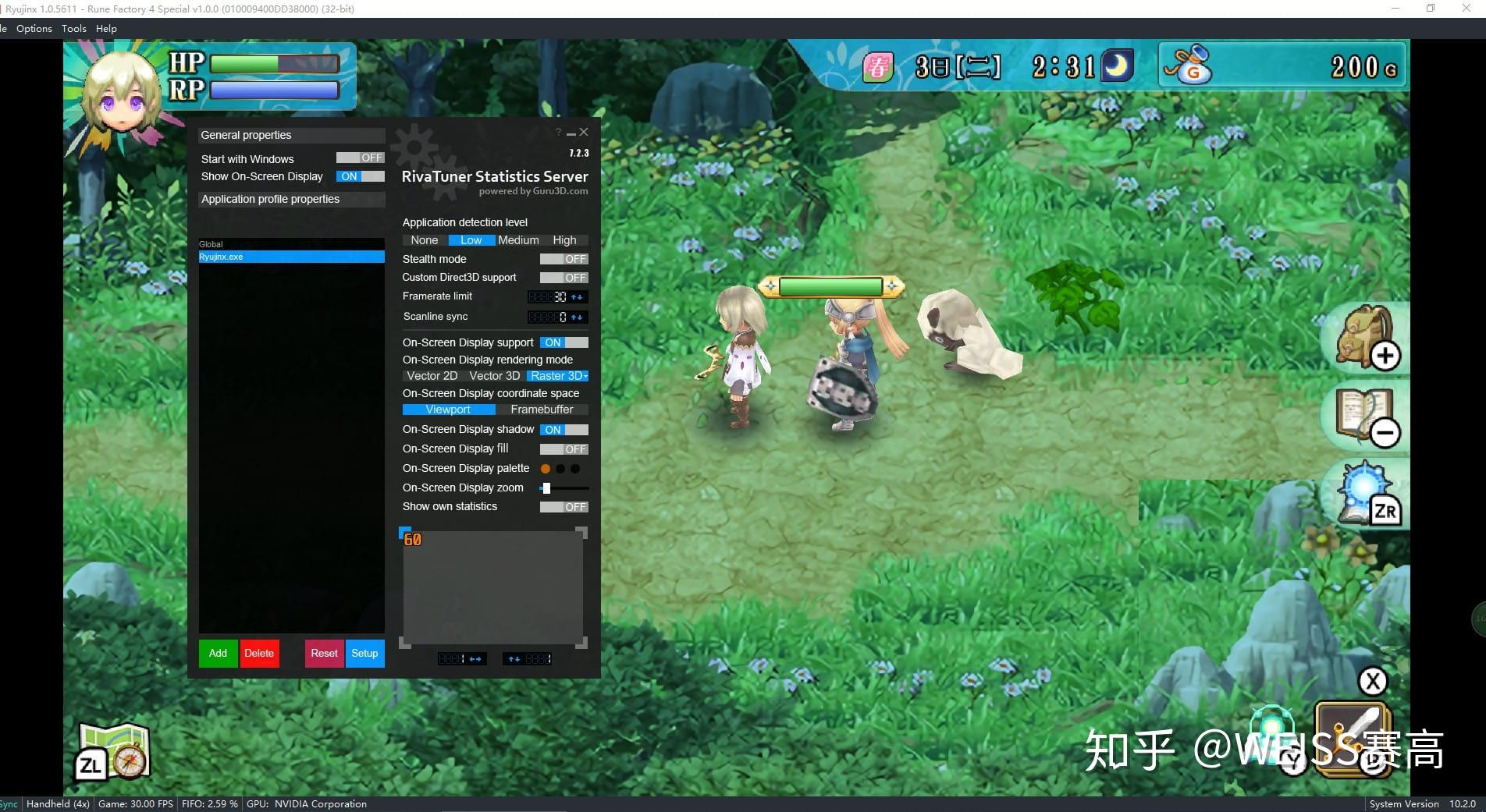
Task: Select Low detection level
Action: (471, 240)
